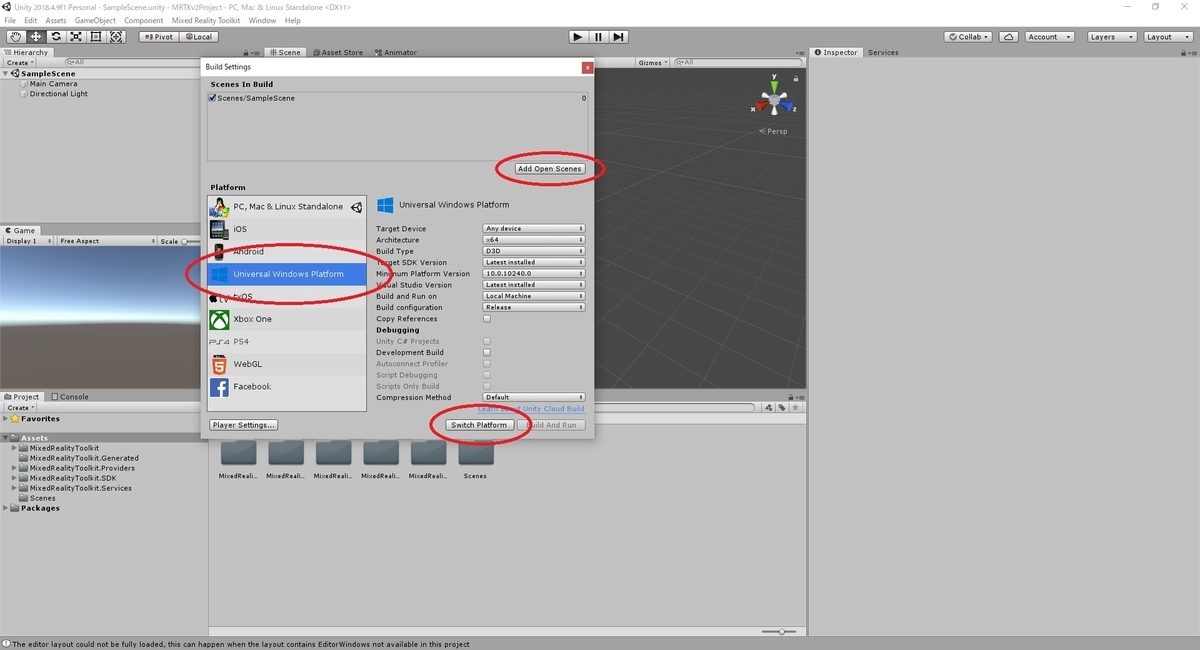1200x650 pixels.
Task: Open the Compression Method dropdown
Action: (534, 397)
